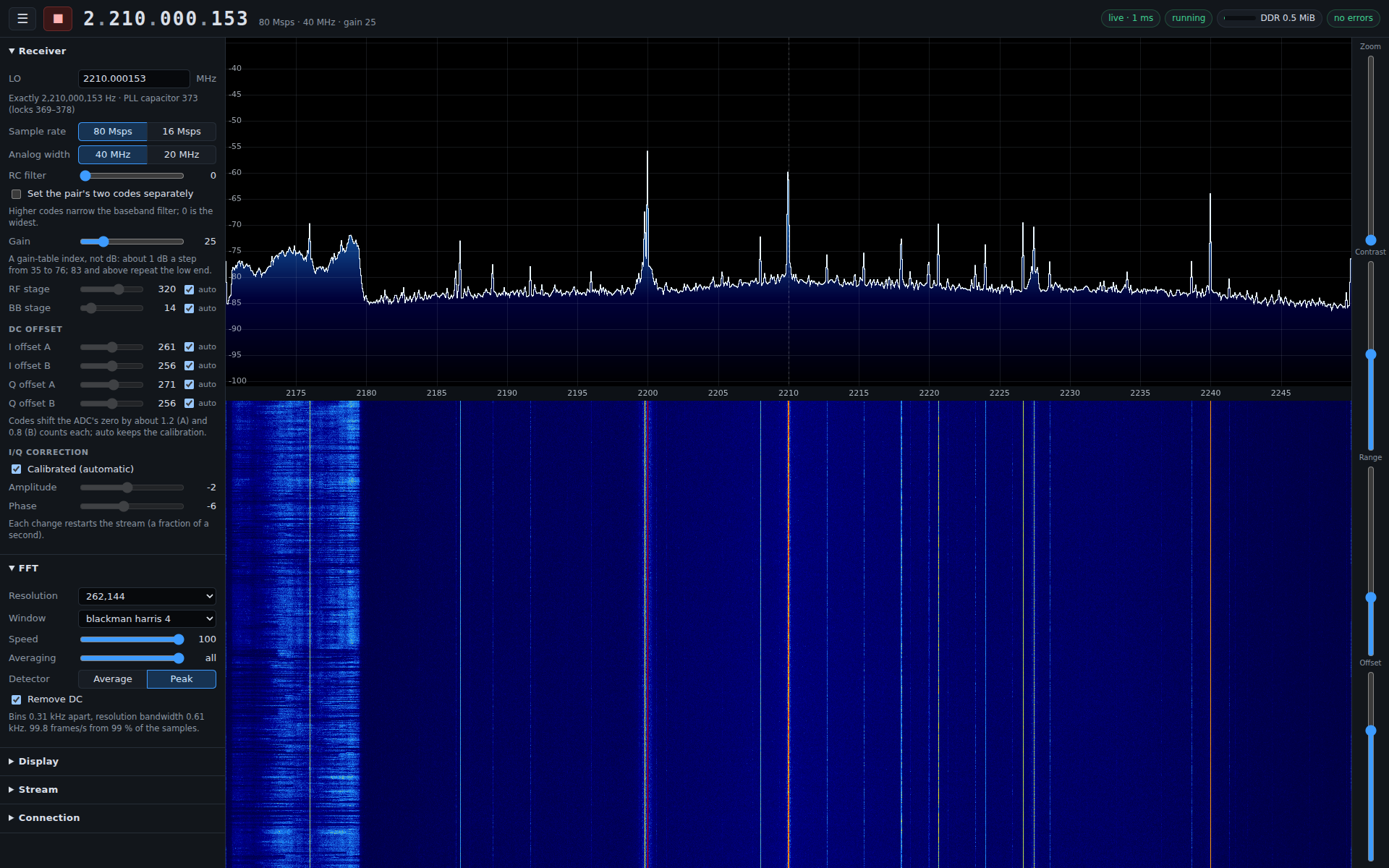The image size is (1389, 868).
Task: Select the 16 Msps sample rate
Action: [x=182, y=132]
